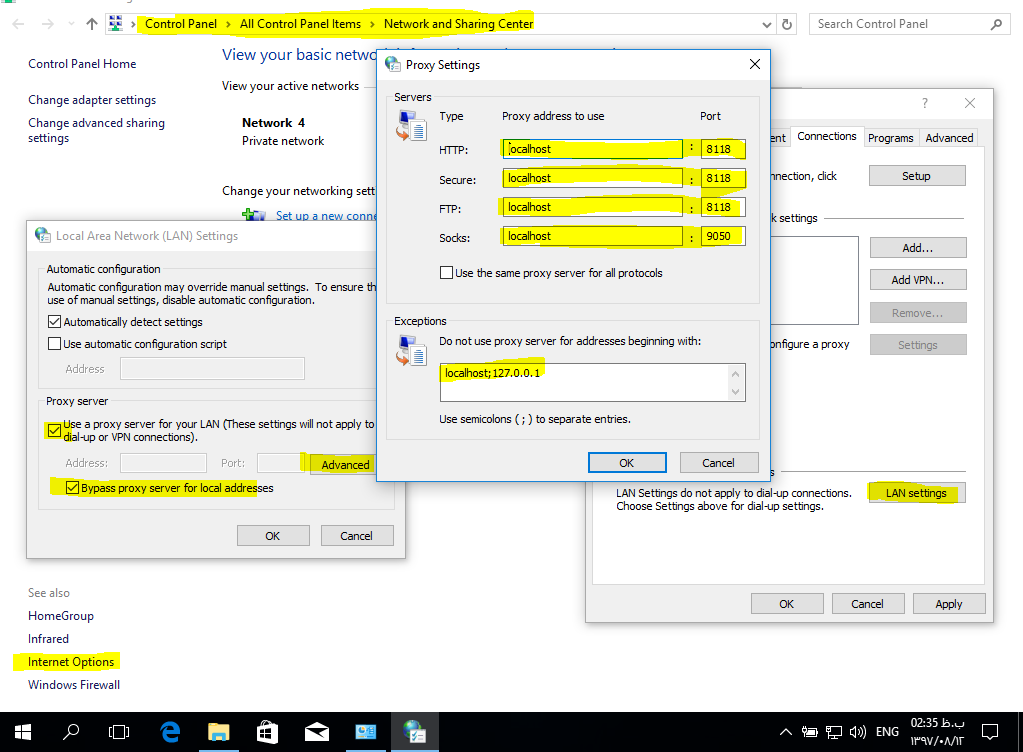The width and height of the screenshot is (1023, 752).
Task: Open File Explorer from the taskbar
Action: 219,732
